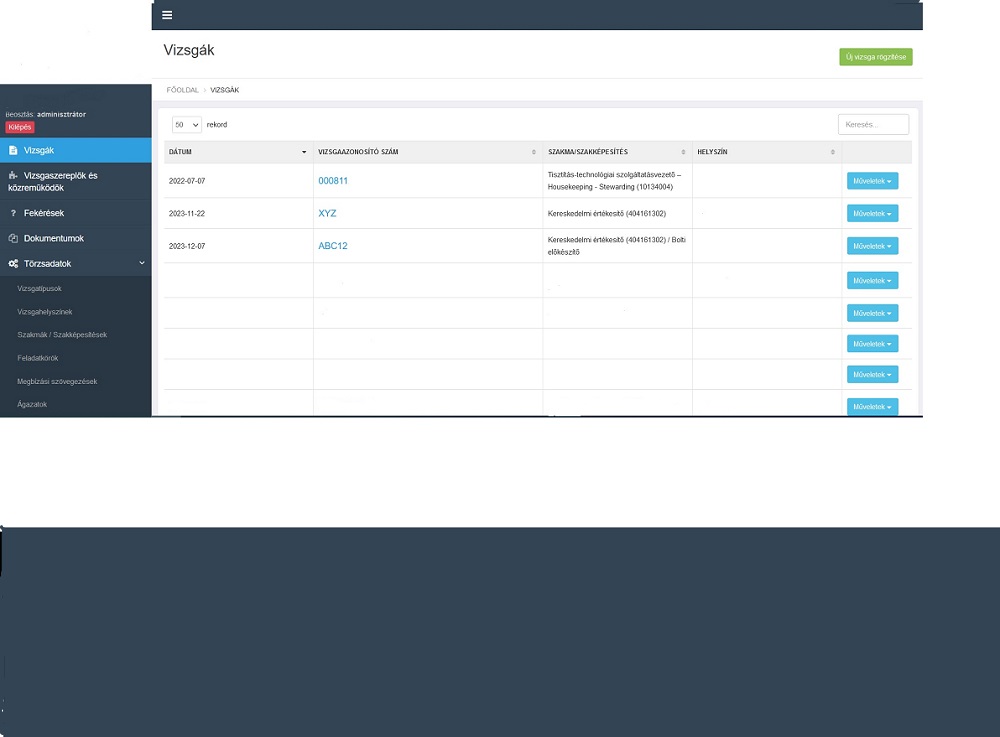Click the Dokumentumok copy icon in sidebar
Image resolution: width=1000 pixels, height=737 pixels.
click(x=13, y=239)
